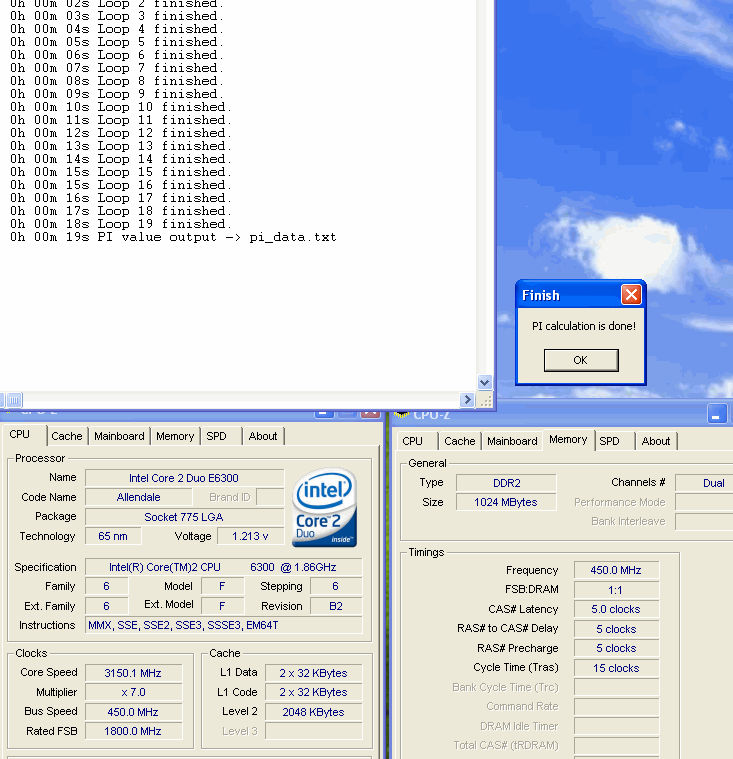
Task: Click the 65 nm technology value
Action: (113, 536)
